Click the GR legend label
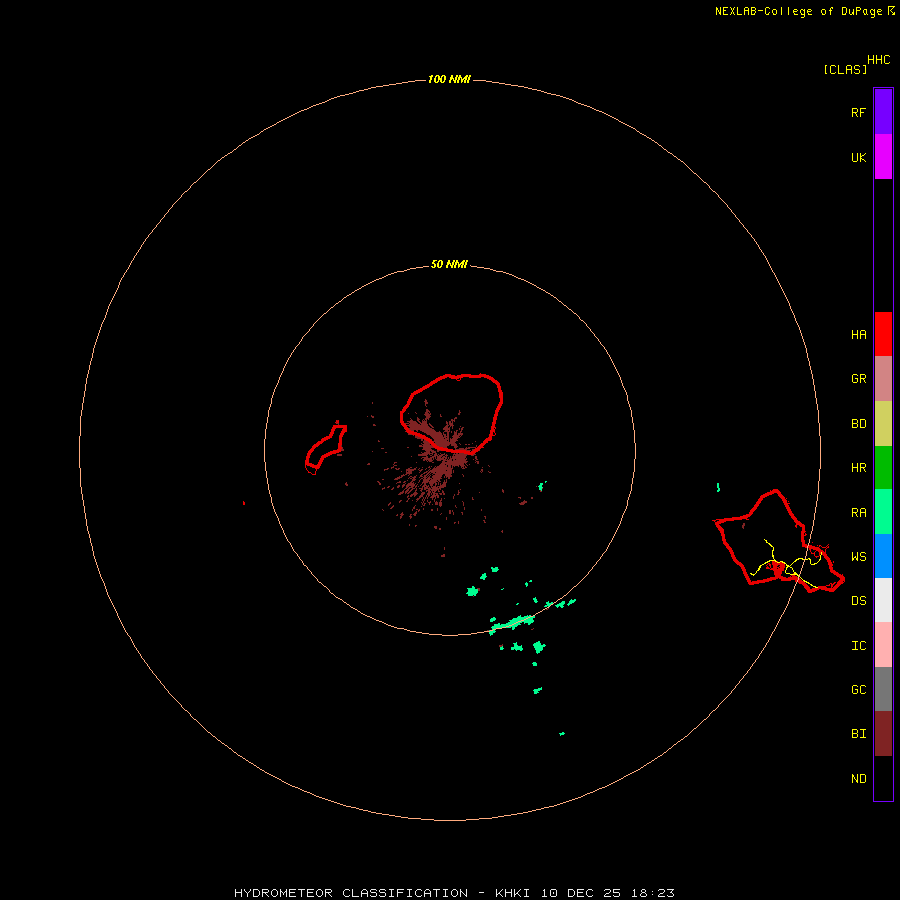 point(858,379)
